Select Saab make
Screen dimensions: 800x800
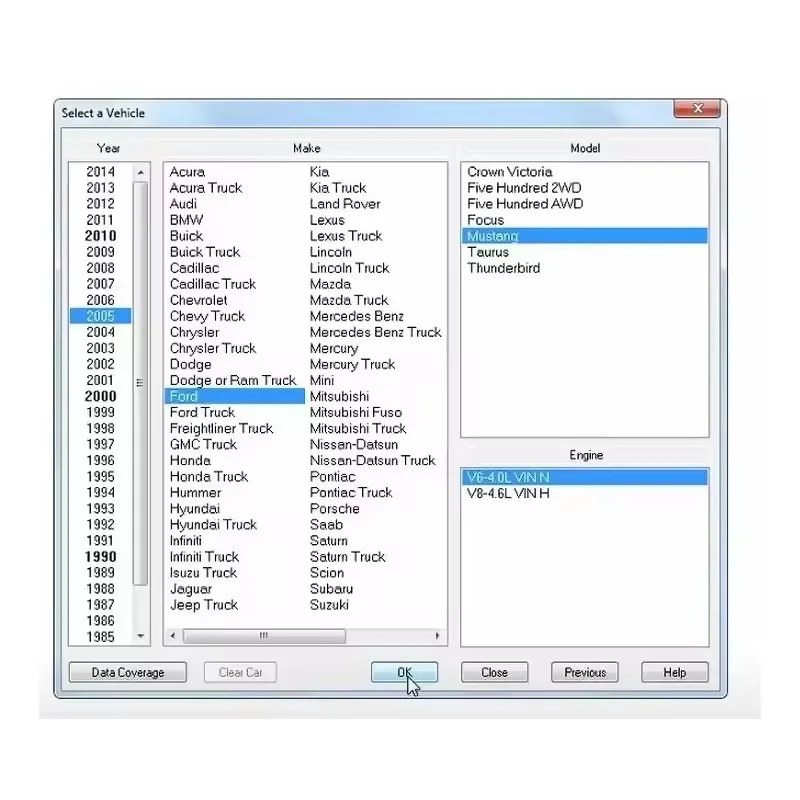[x=326, y=524]
